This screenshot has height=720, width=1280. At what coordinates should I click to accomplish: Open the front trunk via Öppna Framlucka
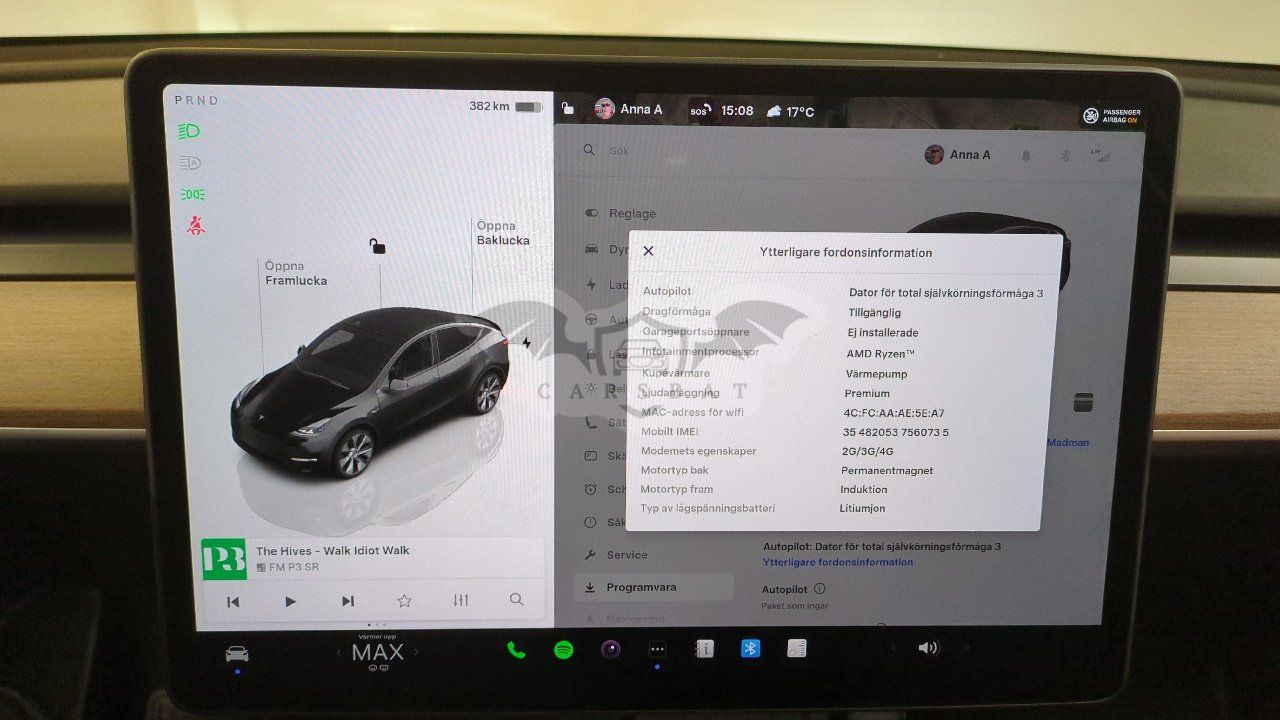(296, 274)
